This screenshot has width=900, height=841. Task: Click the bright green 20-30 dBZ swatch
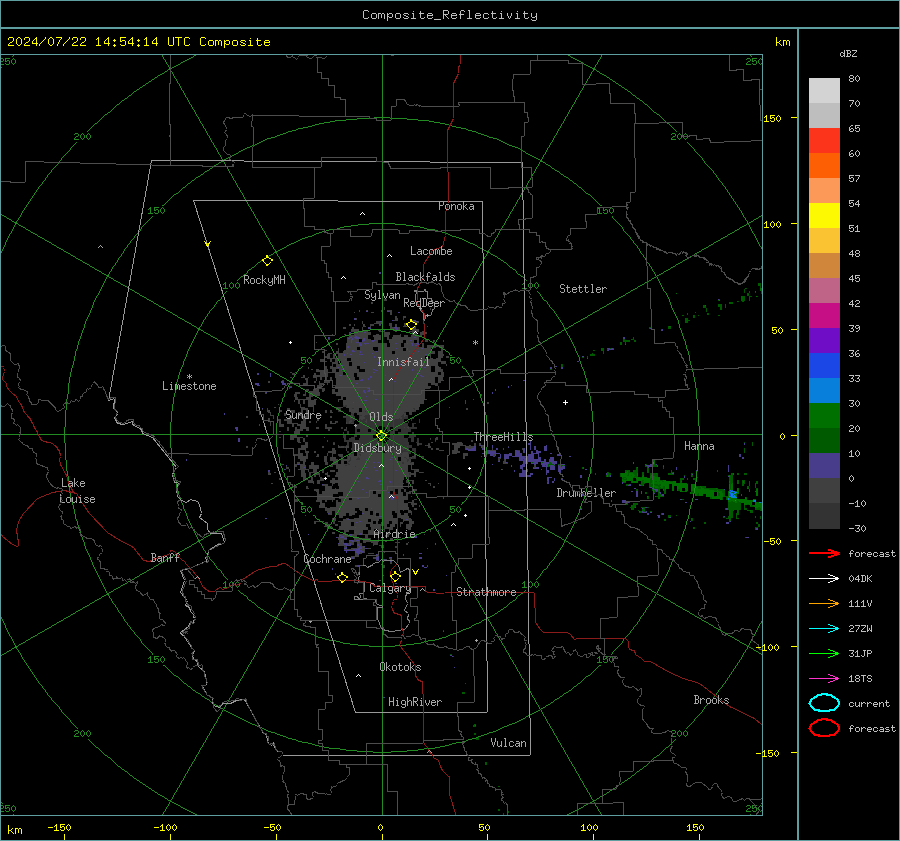(824, 416)
